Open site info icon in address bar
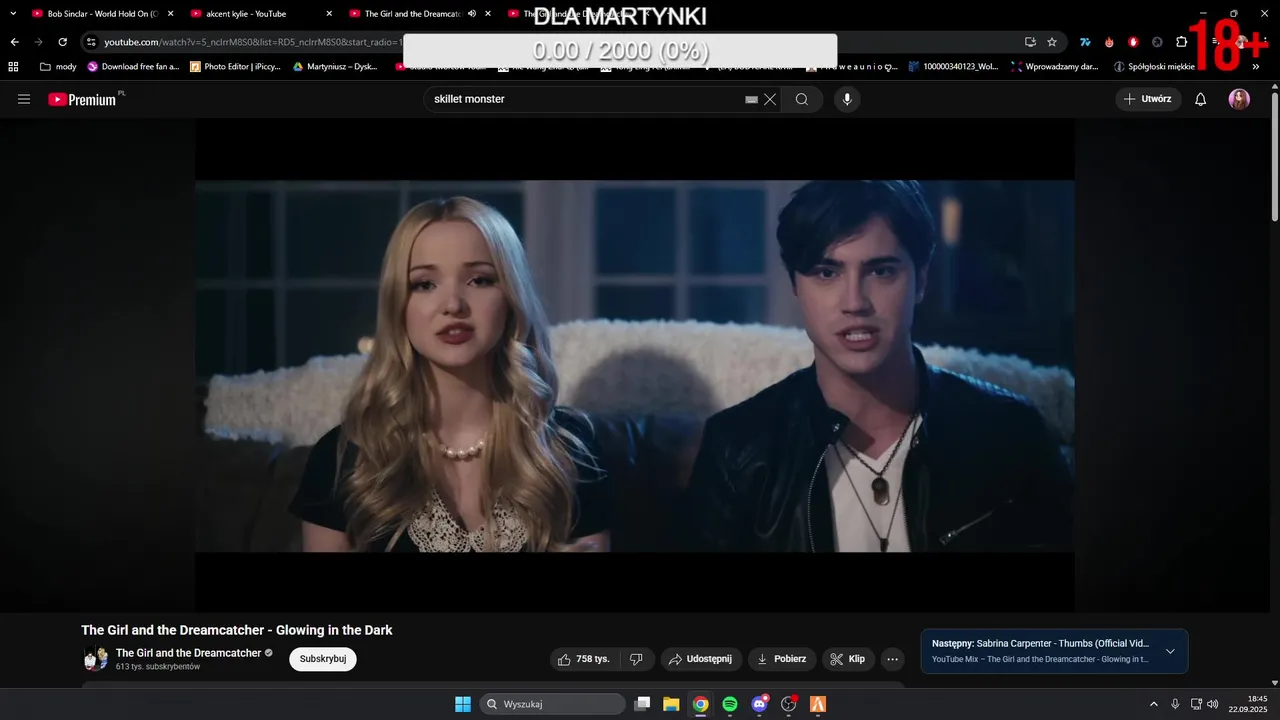1280x720 pixels. (x=91, y=42)
